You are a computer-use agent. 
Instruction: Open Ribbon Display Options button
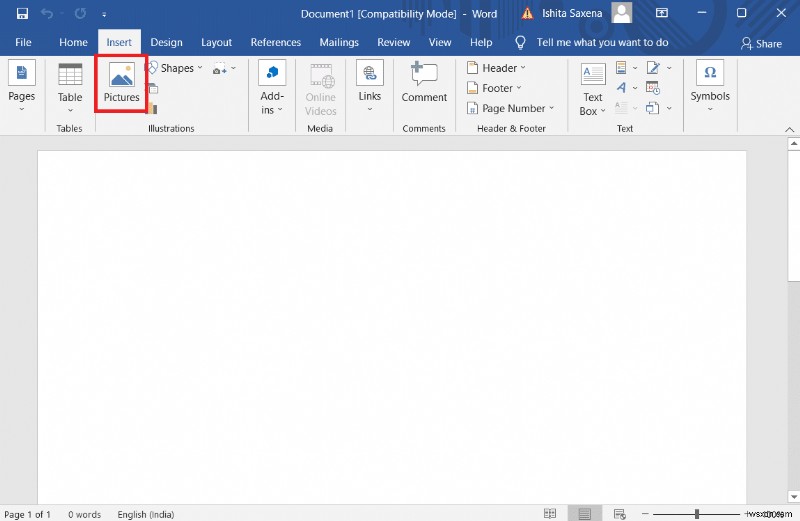pos(662,13)
